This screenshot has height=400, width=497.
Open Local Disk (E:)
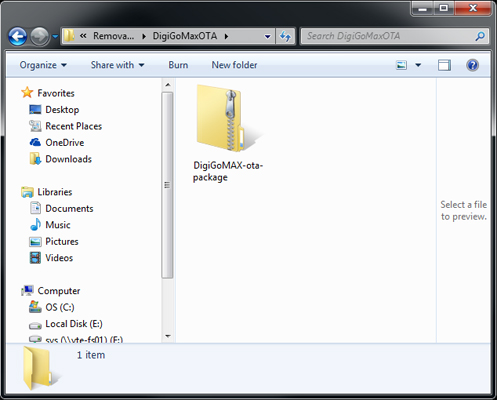click(x=74, y=324)
